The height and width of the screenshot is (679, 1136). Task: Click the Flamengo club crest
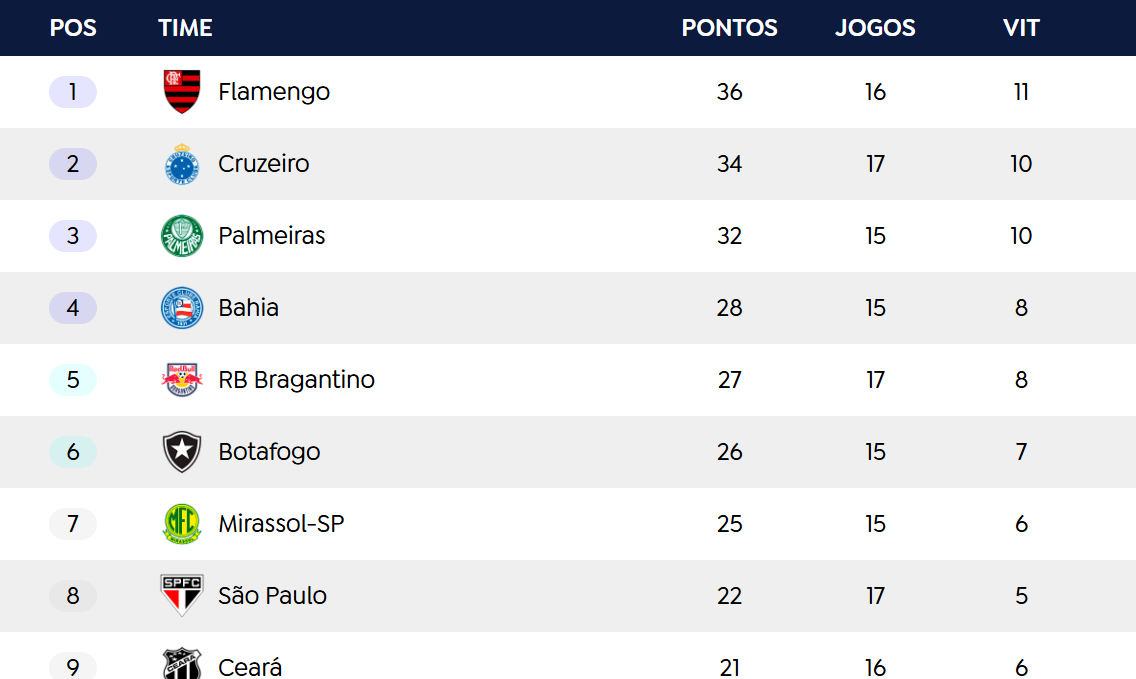click(182, 92)
